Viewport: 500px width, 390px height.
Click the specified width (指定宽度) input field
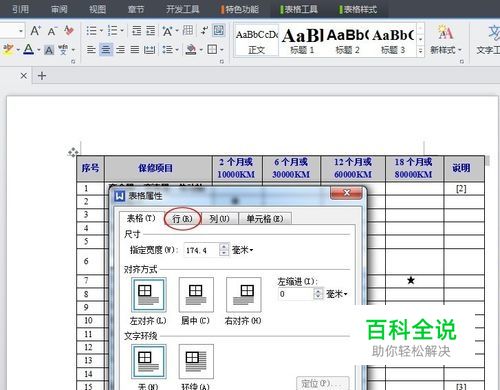(202, 250)
